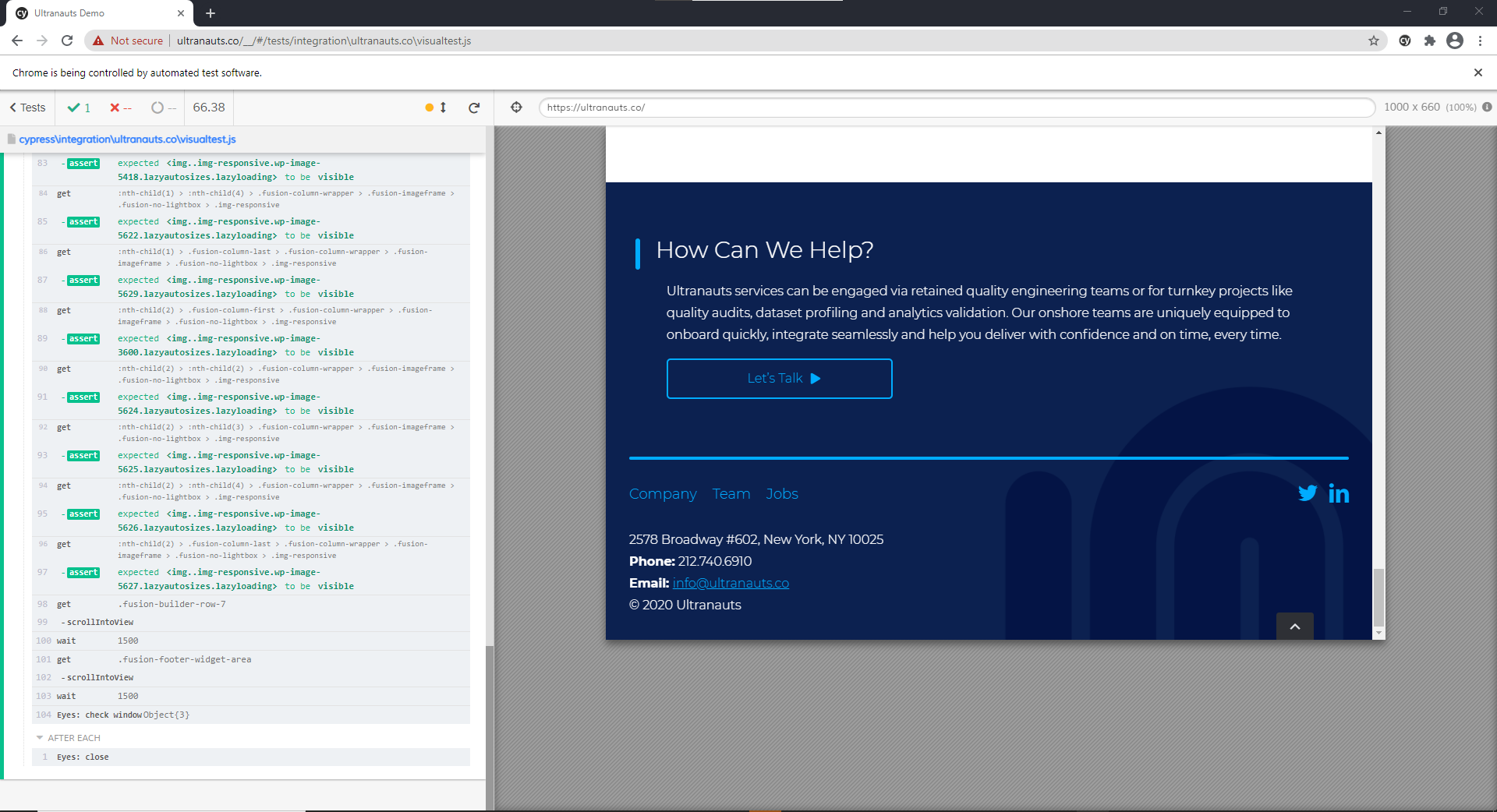Screen dimensions: 1497x812
Task: Rerun tests with Cypress reload icon
Action: click(x=474, y=108)
